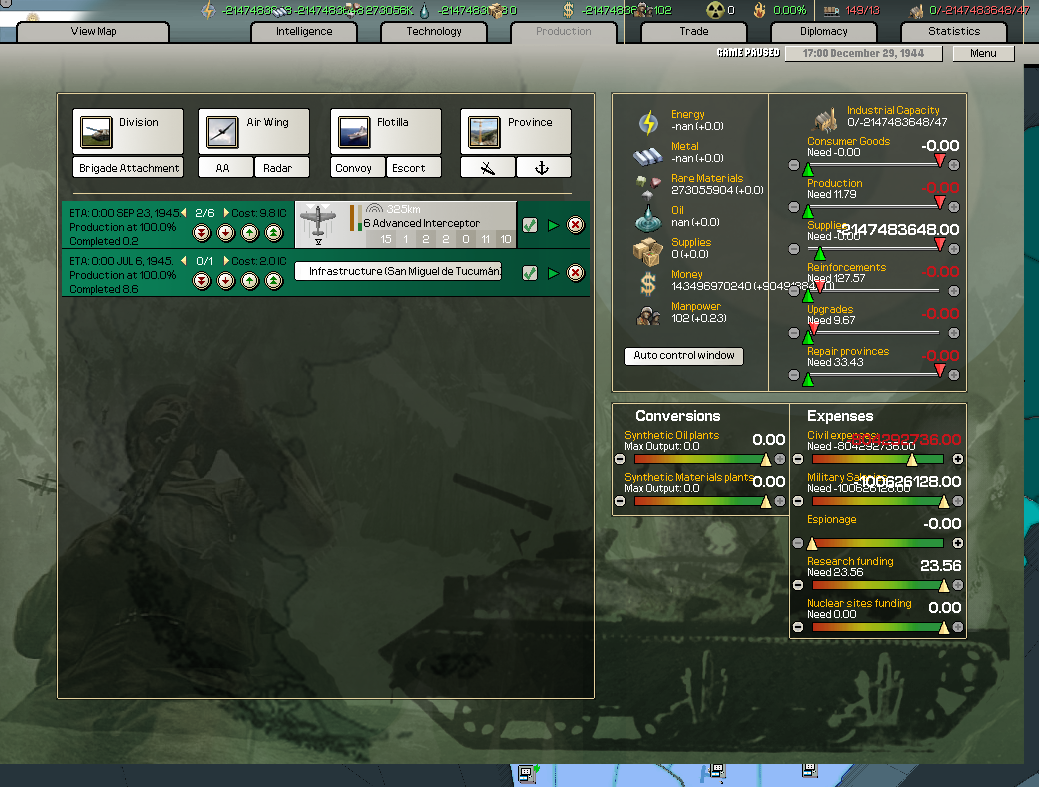Raise Advanced Interceptor order priority by one

[250, 233]
